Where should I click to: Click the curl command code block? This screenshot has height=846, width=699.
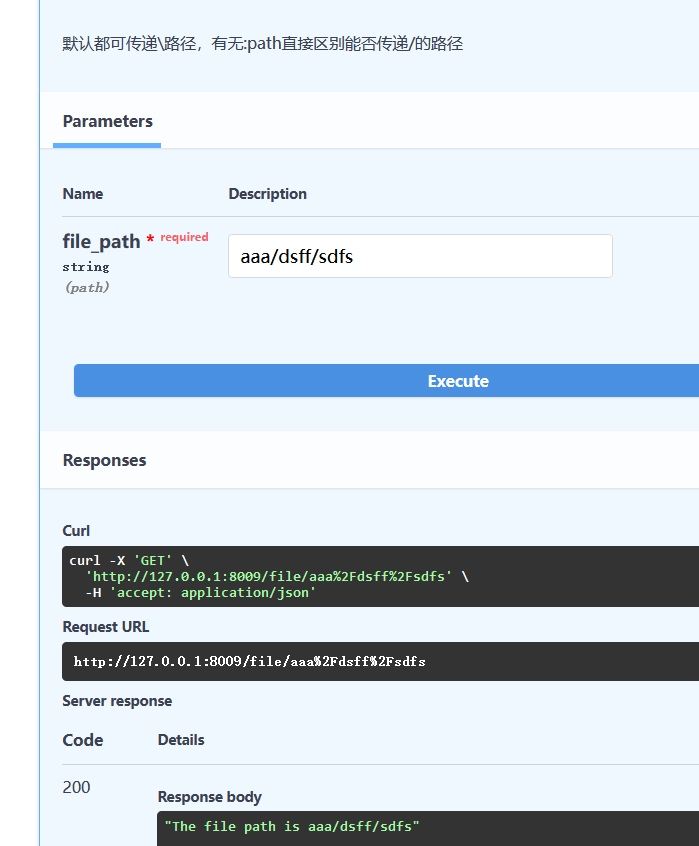(x=380, y=576)
